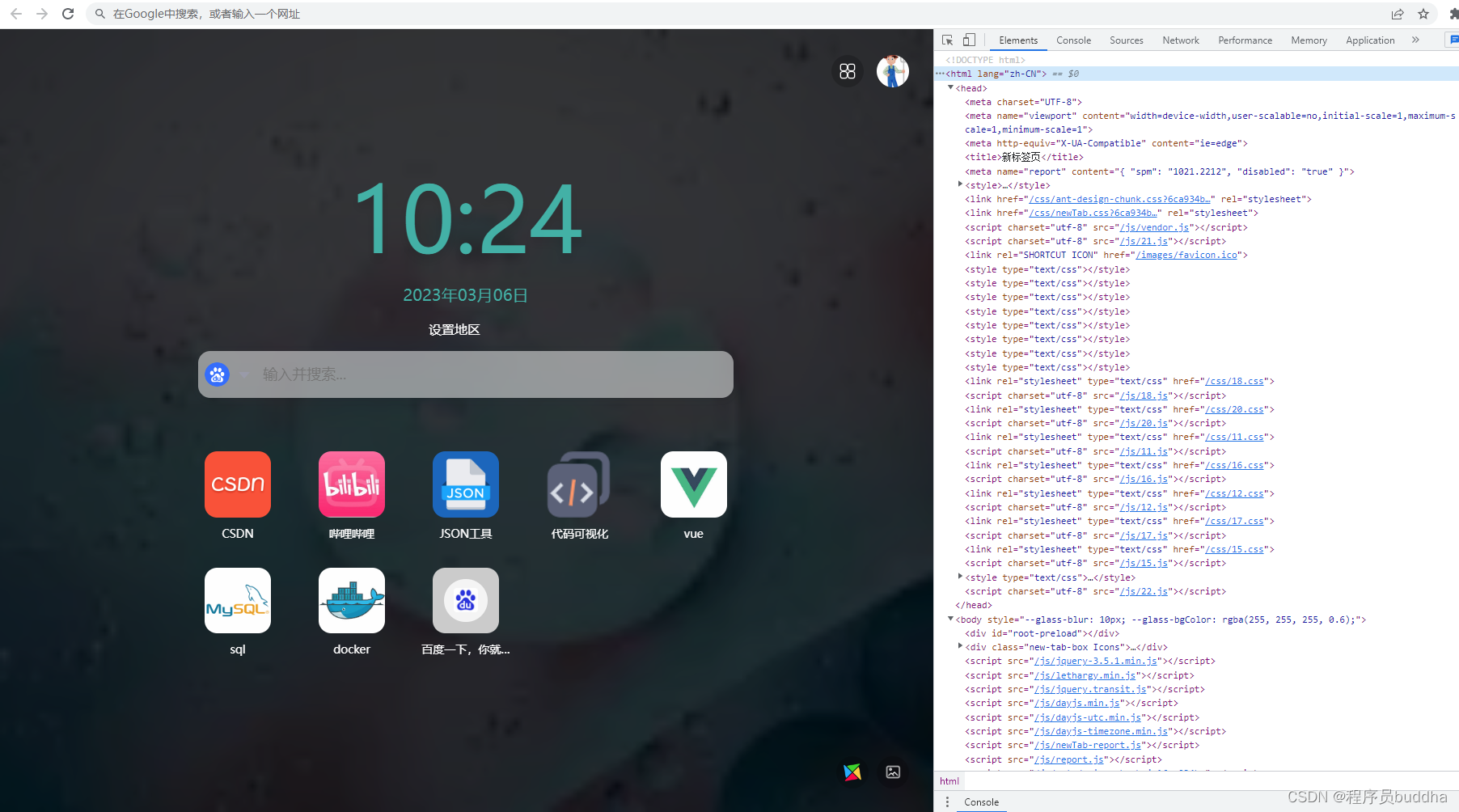Collapse the body element node
The width and height of the screenshot is (1459, 812).
[951, 620]
